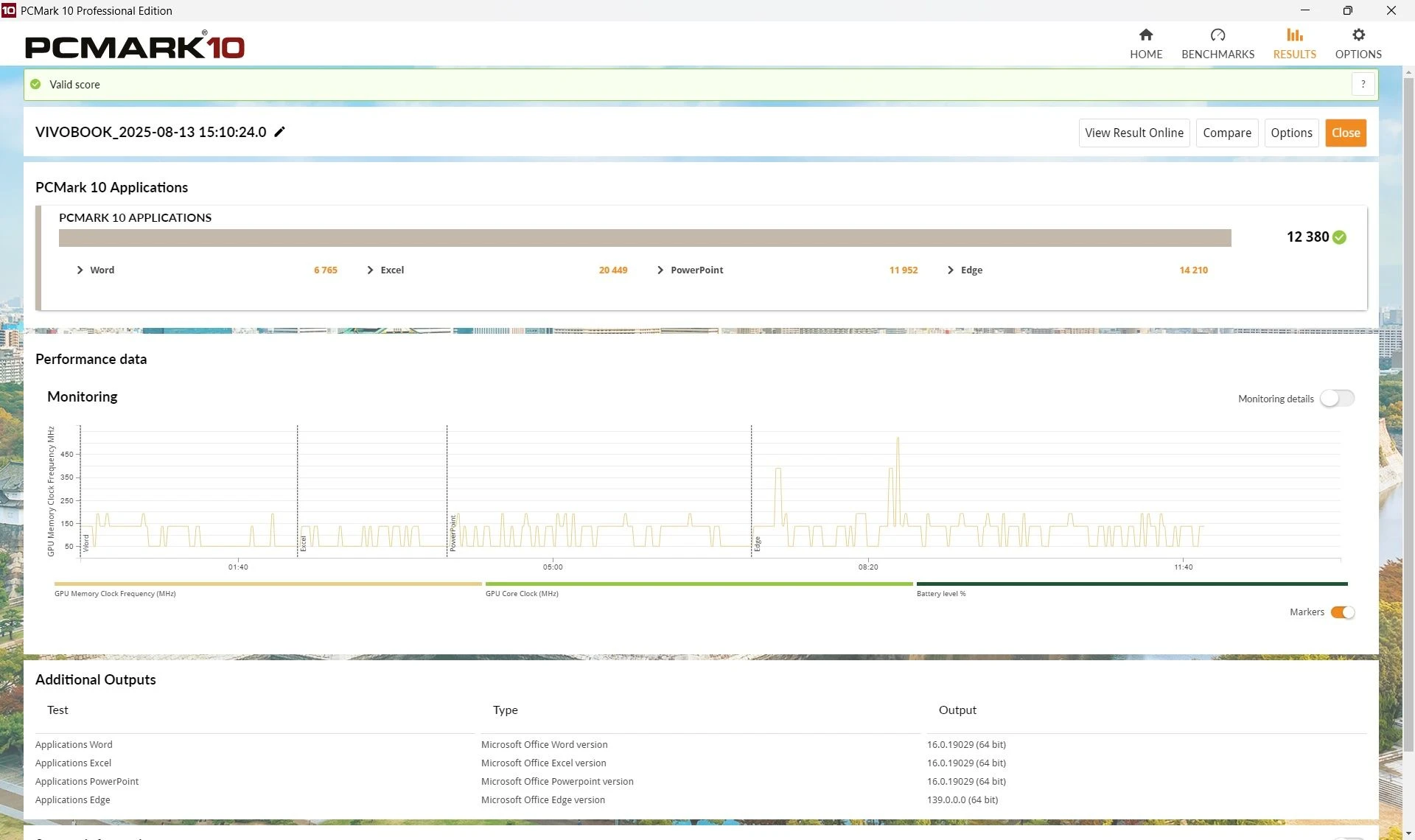
Task: Click the PCMark 10 logo
Action: [x=135, y=46]
